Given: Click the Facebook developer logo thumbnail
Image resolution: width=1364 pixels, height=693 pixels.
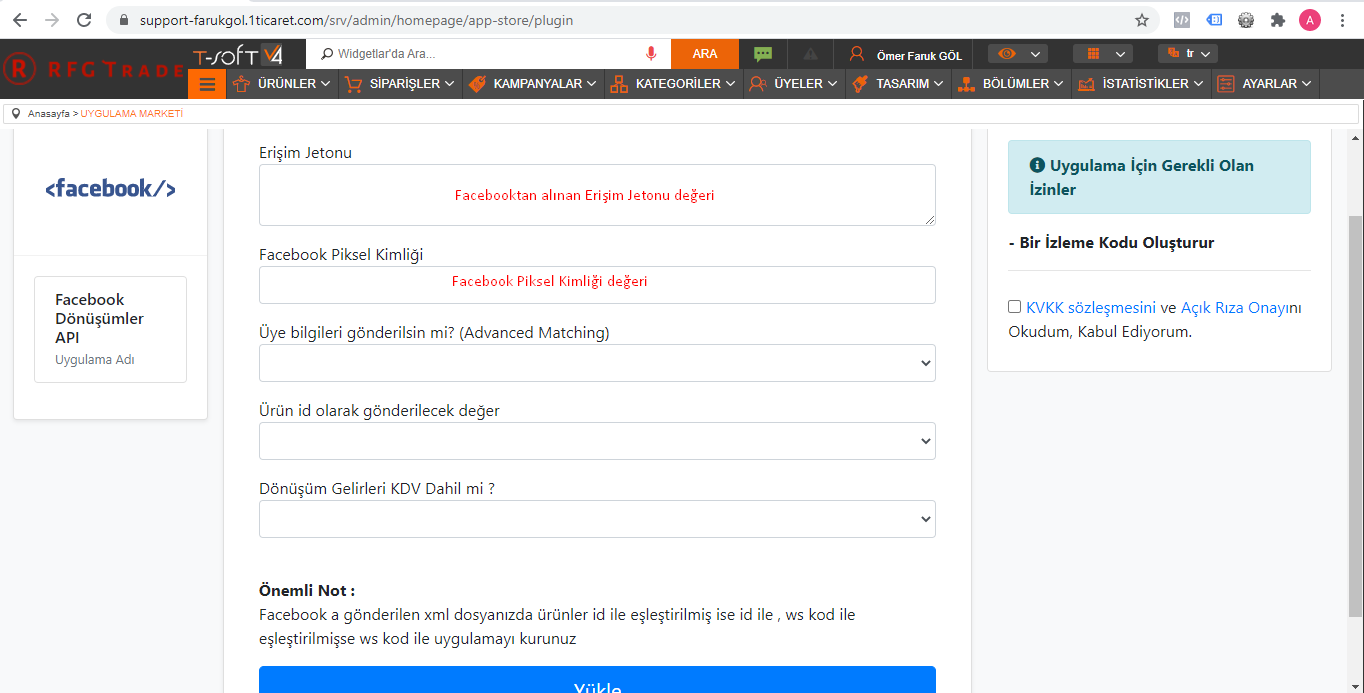Looking at the screenshot, I should (x=111, y=188).
